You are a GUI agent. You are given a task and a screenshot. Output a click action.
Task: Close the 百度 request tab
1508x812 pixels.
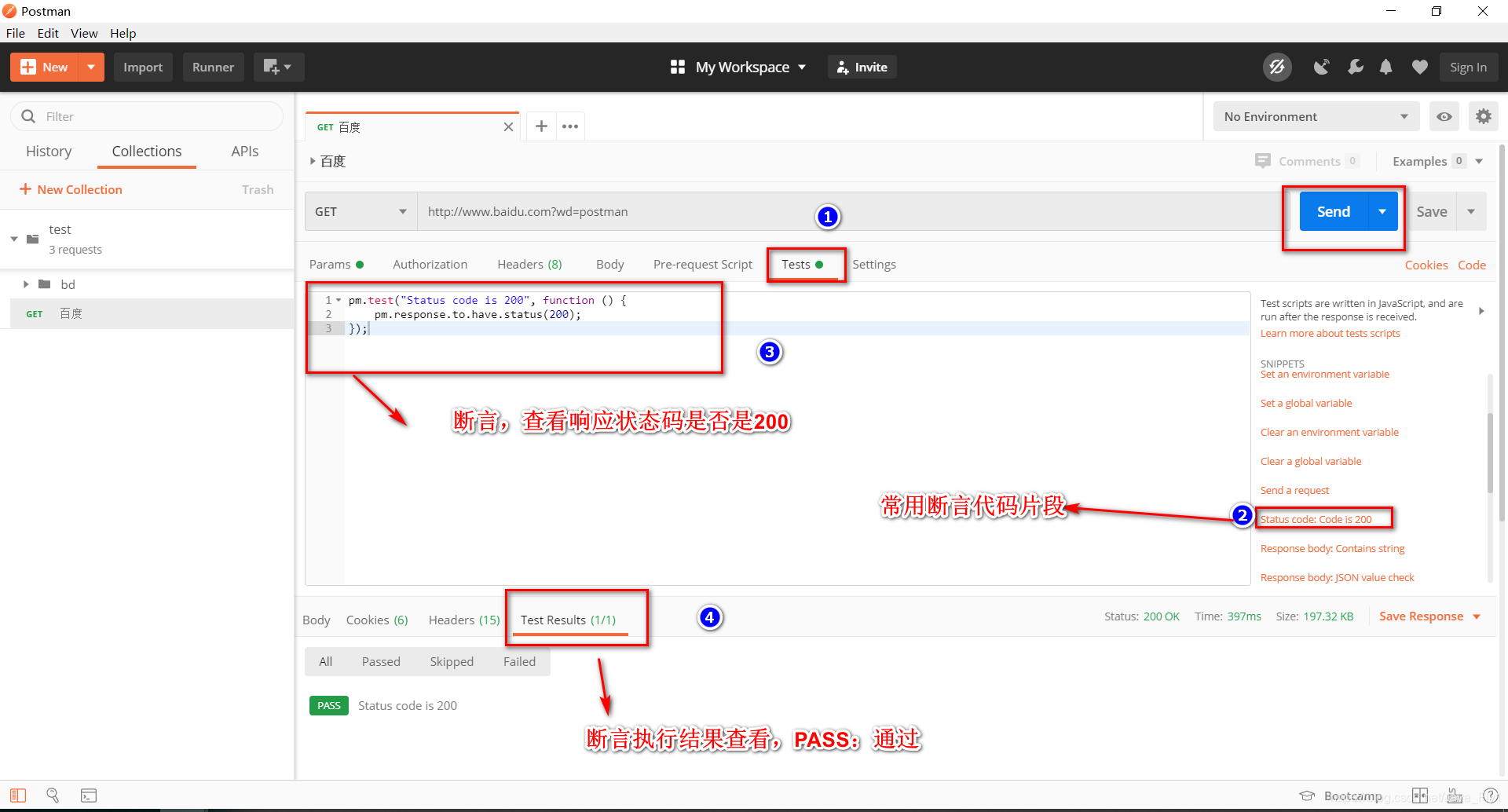[x=508, y=127]
